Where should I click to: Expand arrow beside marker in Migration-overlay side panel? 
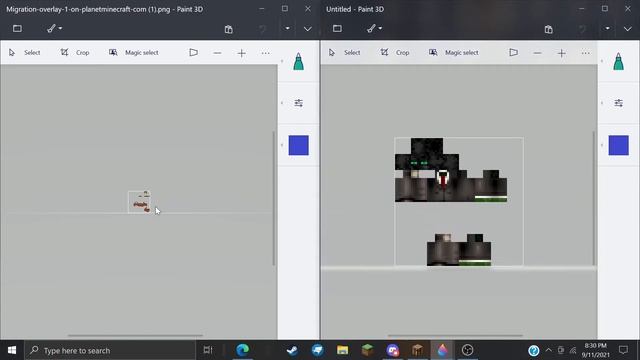282,62
